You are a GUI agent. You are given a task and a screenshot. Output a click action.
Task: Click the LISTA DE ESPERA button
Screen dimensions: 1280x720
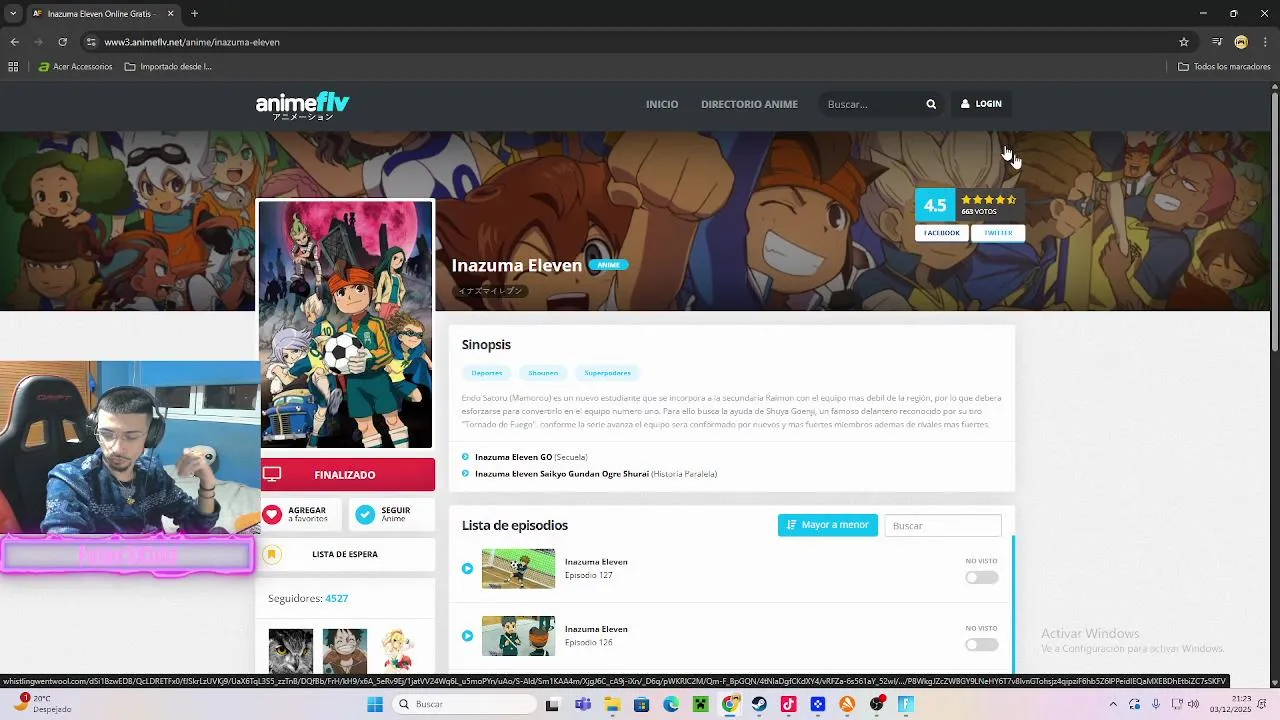346,554
